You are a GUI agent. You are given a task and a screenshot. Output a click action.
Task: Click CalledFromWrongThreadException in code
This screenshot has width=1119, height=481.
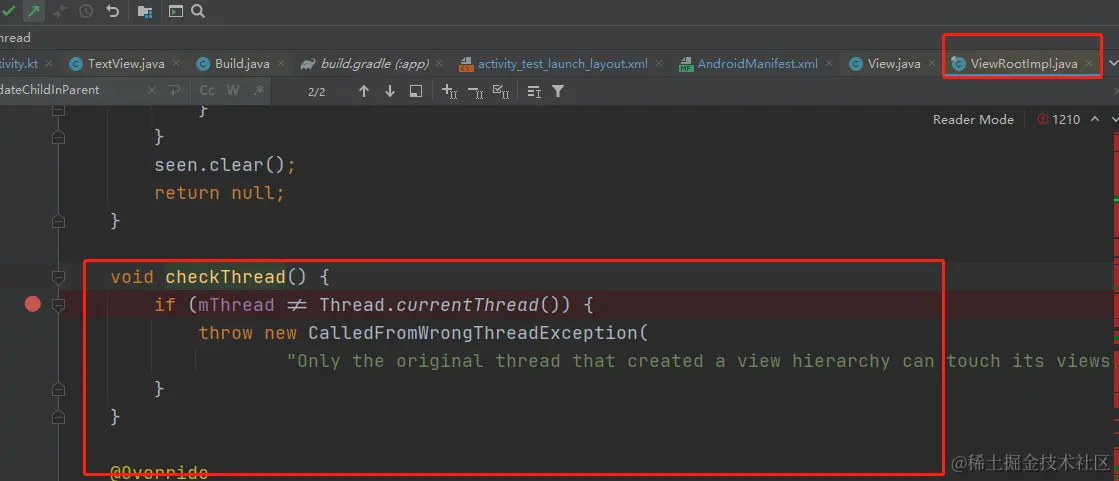click(x=472, y=333)
